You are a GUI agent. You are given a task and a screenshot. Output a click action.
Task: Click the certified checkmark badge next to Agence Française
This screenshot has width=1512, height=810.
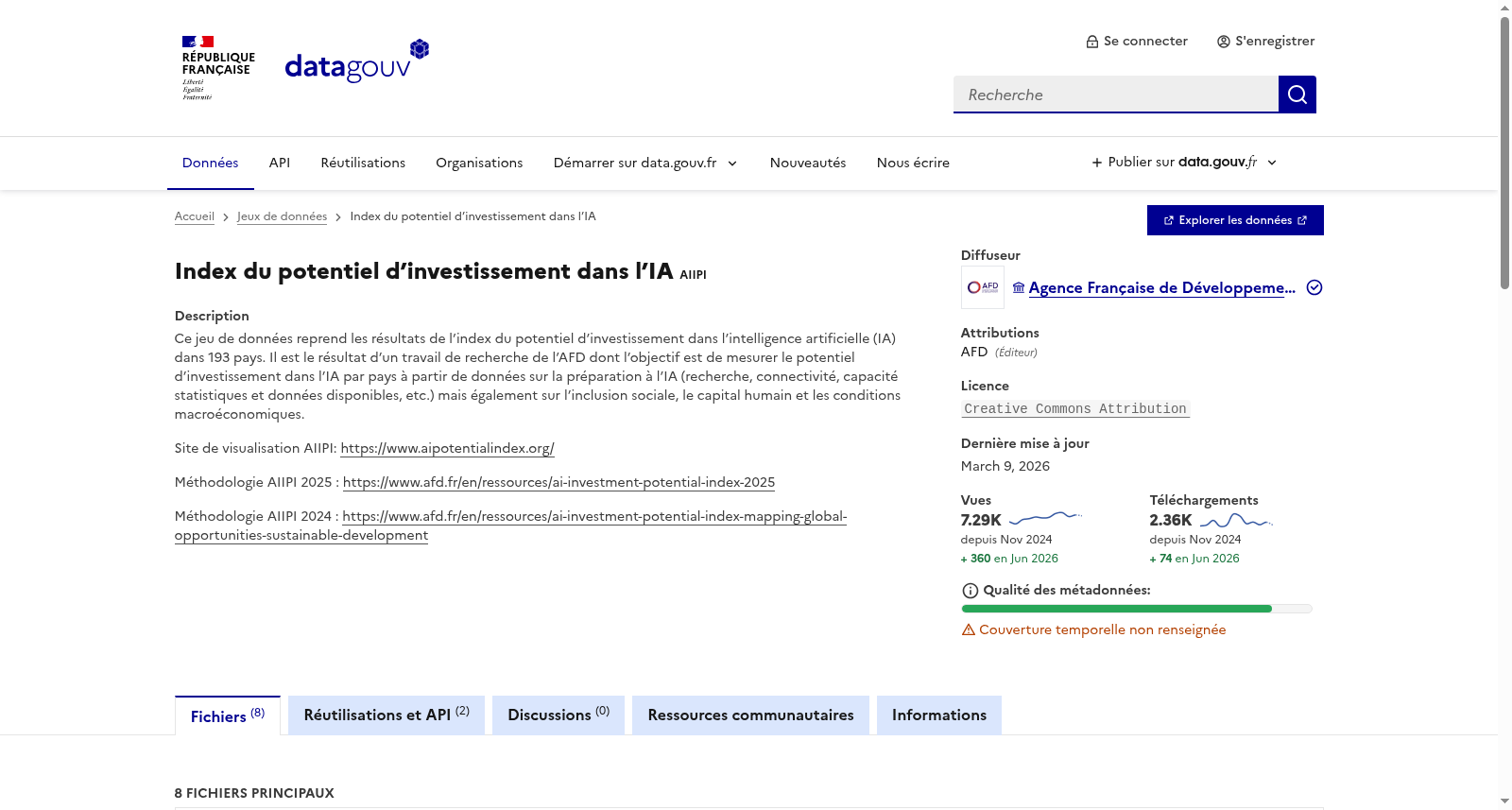pos(1314,287)
